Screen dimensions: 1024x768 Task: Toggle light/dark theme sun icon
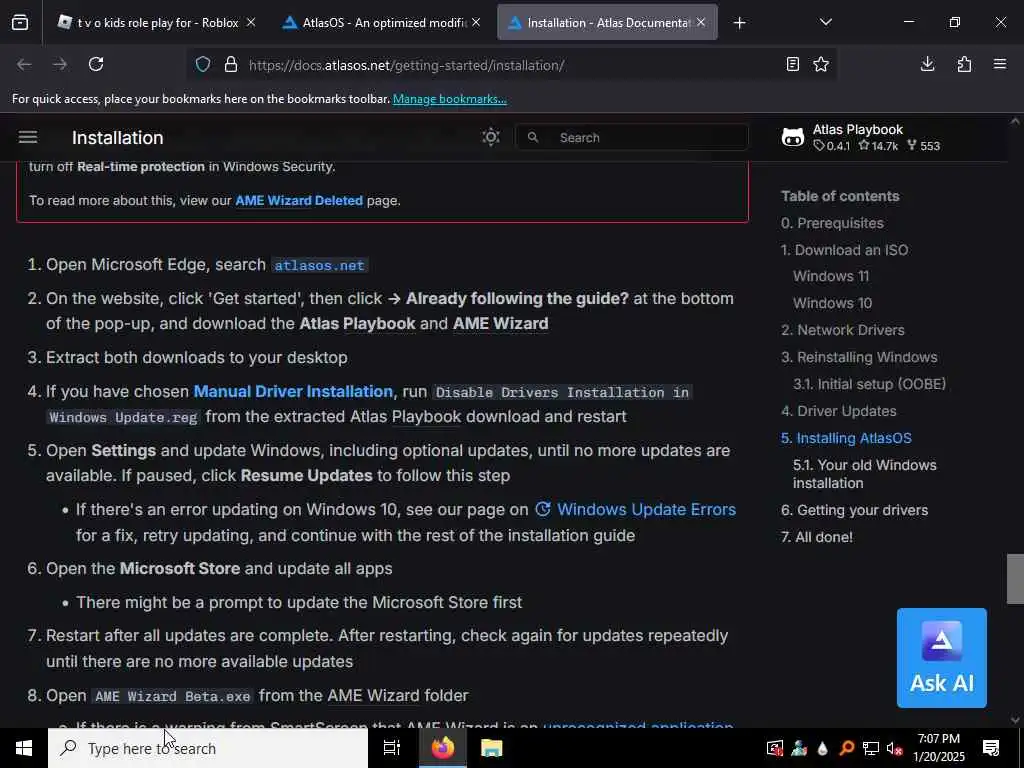490,137
